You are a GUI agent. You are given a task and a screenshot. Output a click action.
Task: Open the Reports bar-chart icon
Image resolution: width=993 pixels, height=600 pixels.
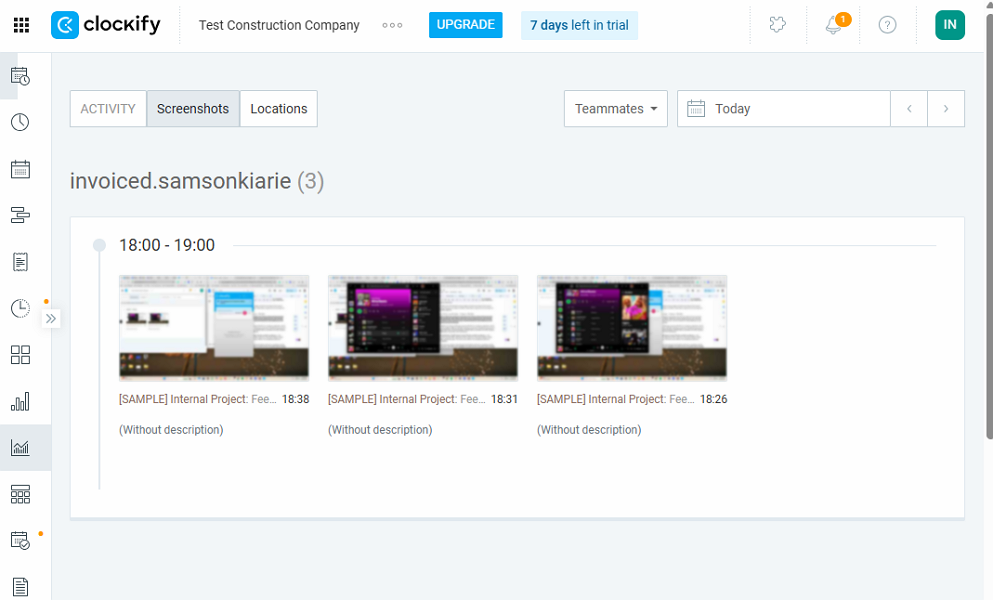coord(19,401)
